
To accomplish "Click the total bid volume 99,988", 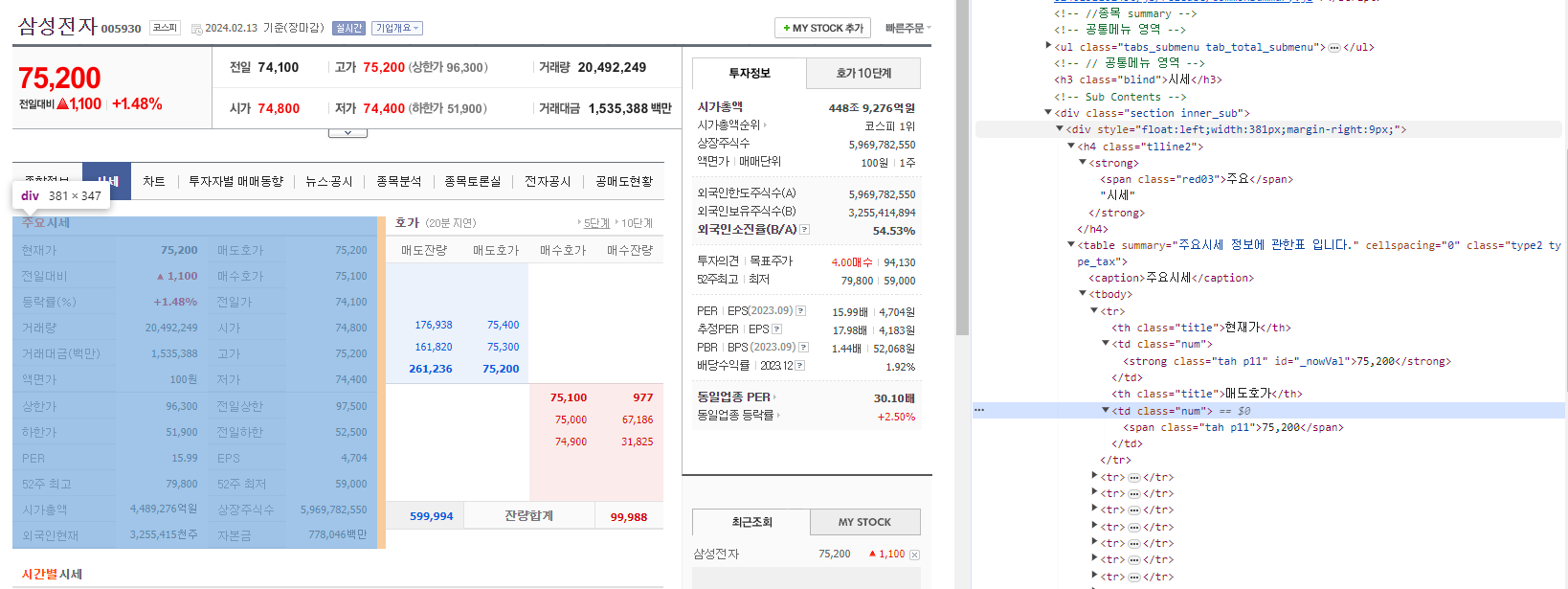I will (629, 517).
